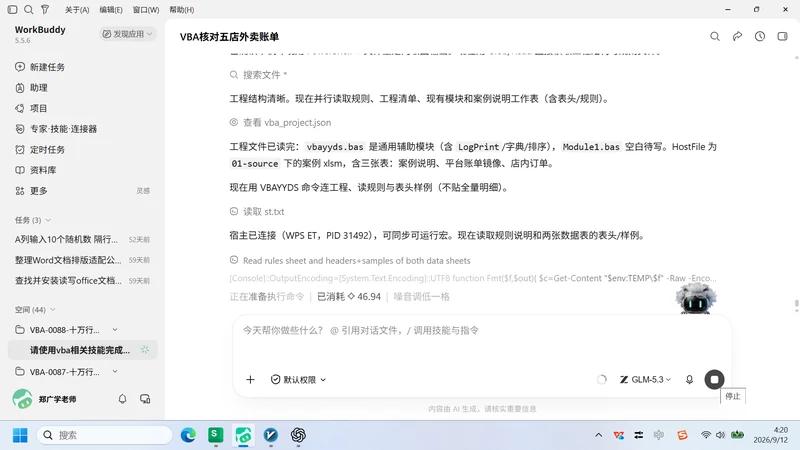Expand the 读取 st.txt step
Screen dimensions: 800x450
pyautogui.click(x=257, y=211)
